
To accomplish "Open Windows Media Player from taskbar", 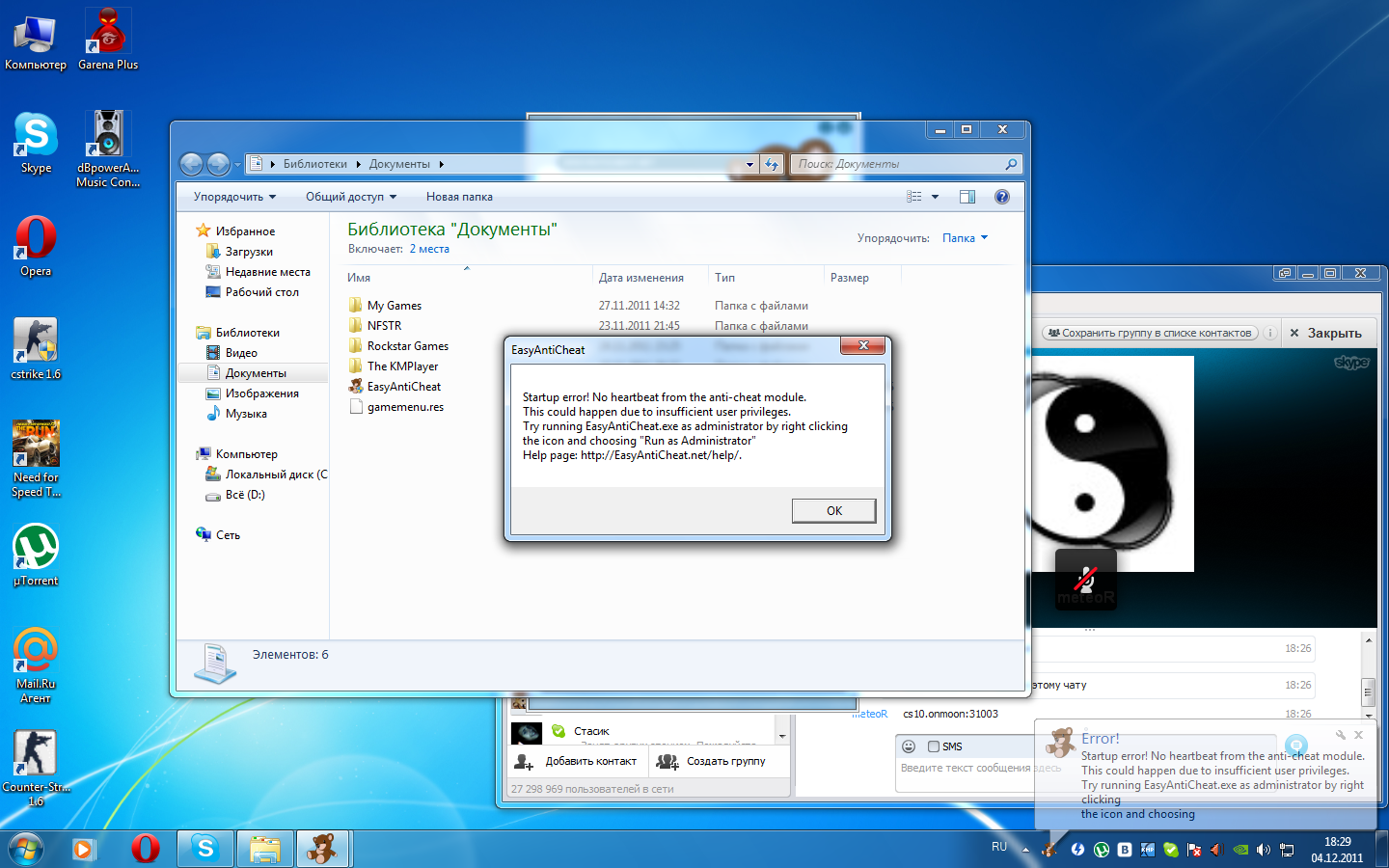I will 84,849.
